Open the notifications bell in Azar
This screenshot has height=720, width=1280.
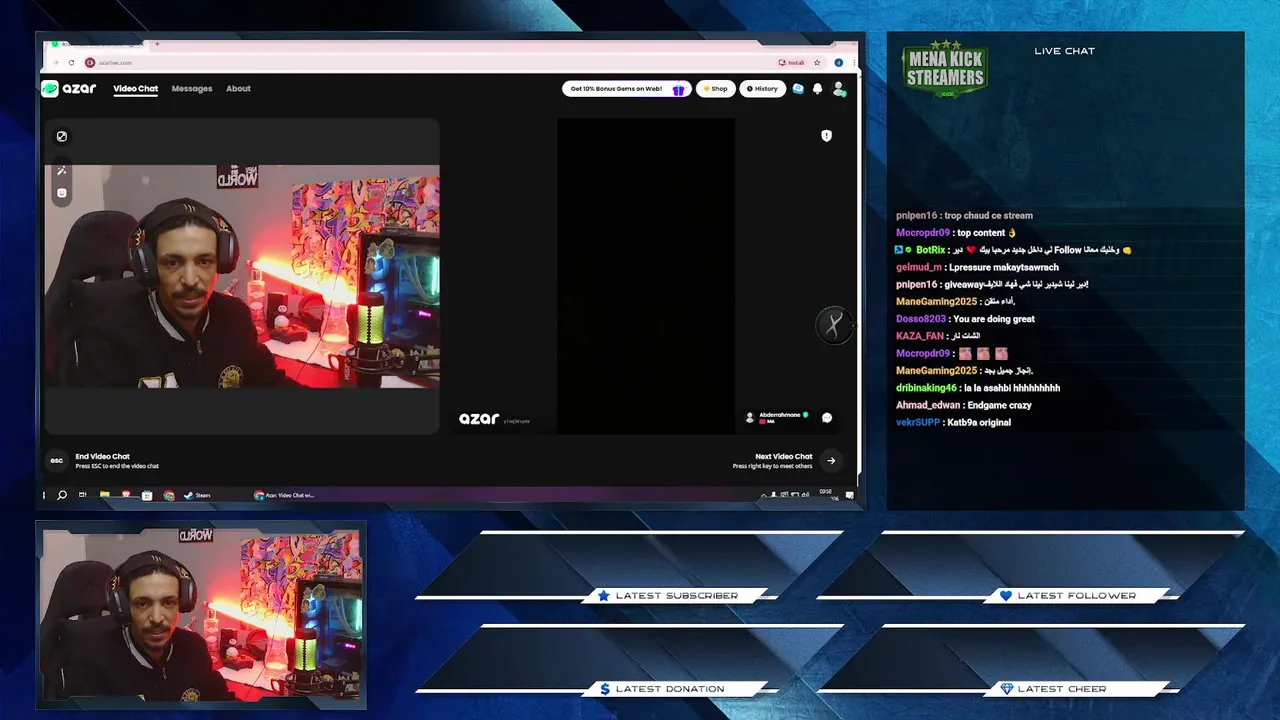(x=817, y=89)
